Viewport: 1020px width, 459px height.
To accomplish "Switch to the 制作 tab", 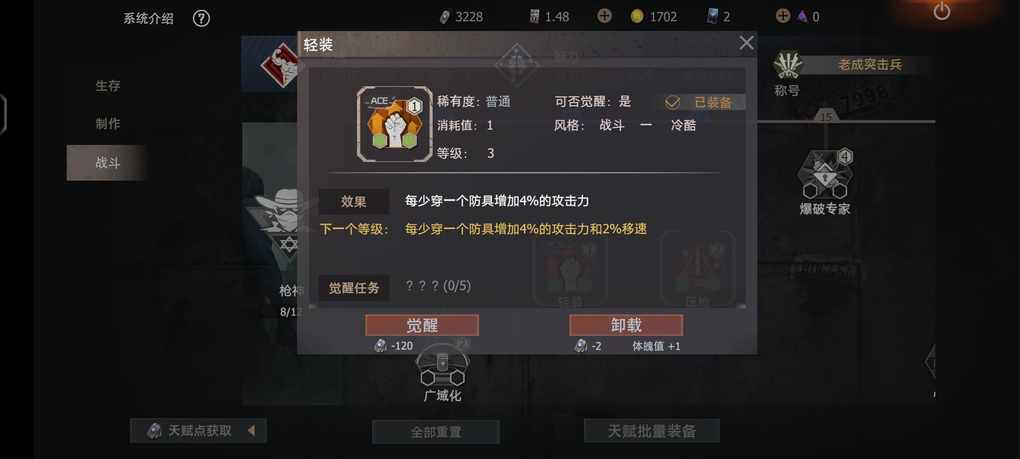I will coord(108,124).
